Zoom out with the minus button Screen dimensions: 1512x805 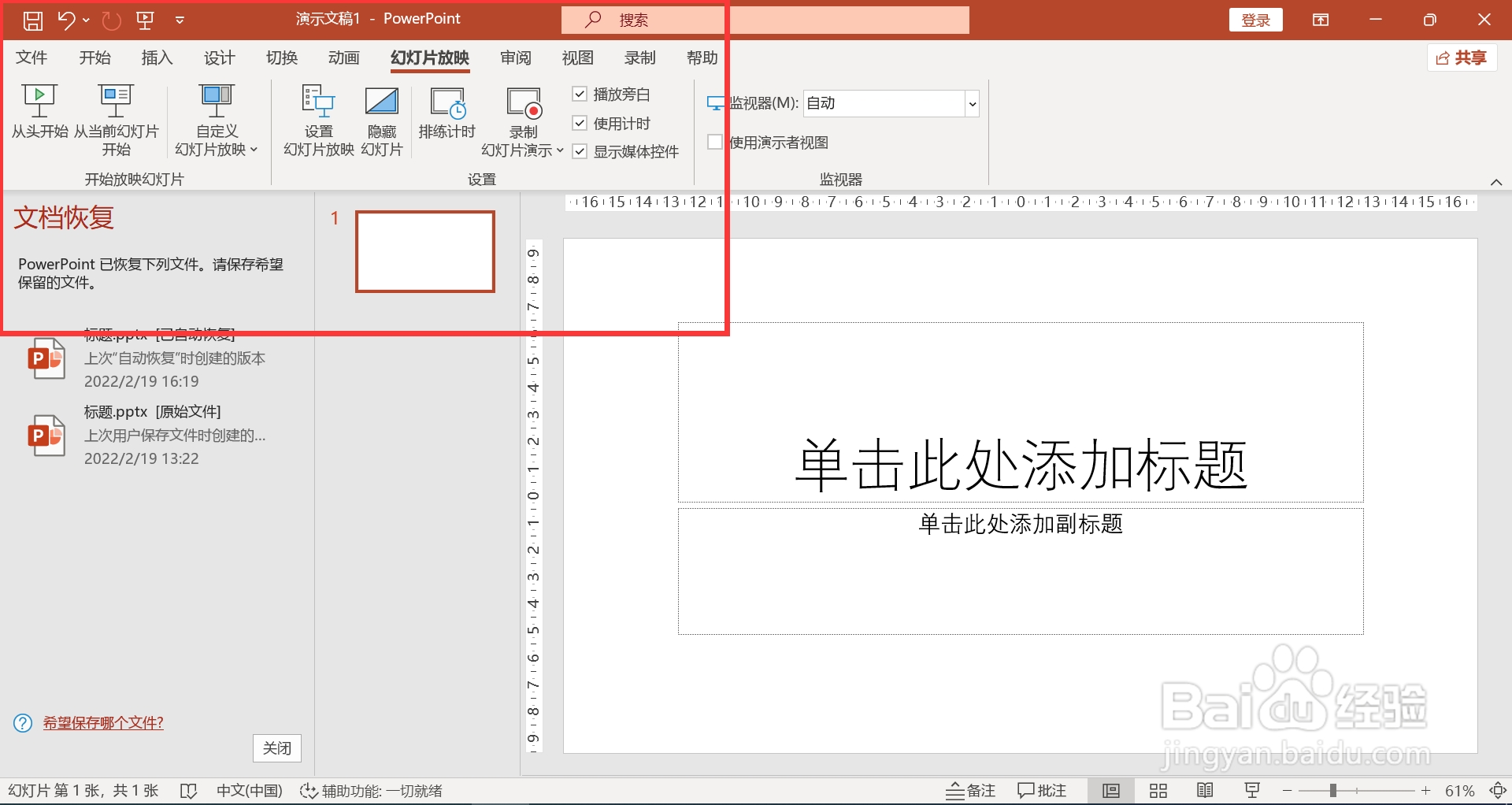pos(1288,791)
